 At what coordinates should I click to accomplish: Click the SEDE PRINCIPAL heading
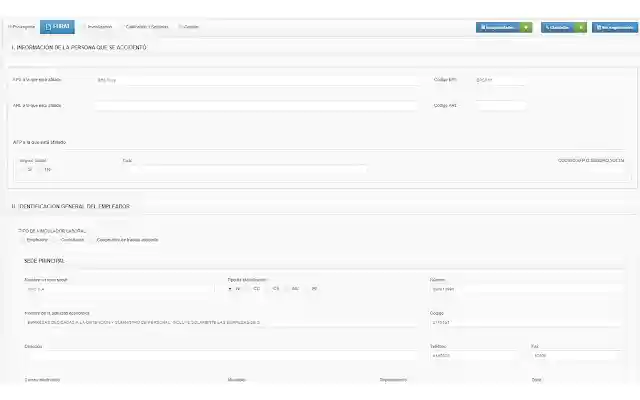[44, 261]
